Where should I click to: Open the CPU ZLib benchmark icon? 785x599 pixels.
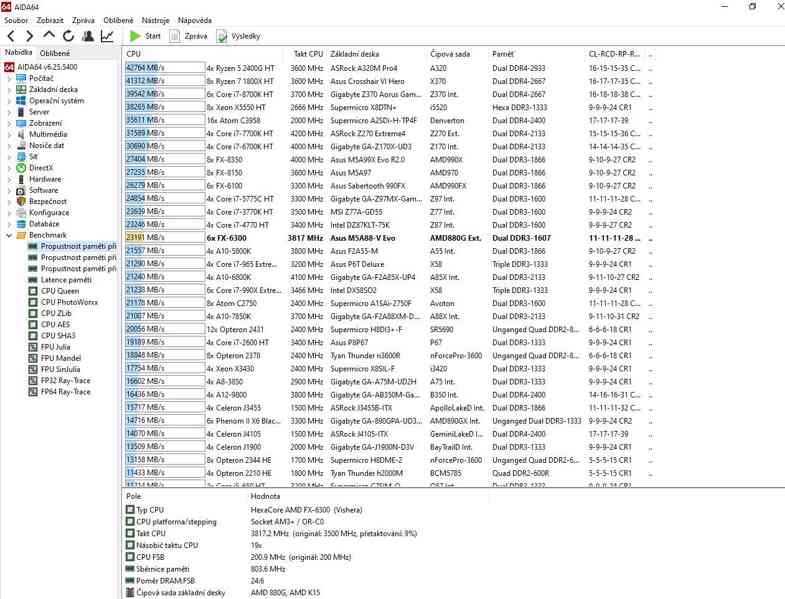point(33,314)
